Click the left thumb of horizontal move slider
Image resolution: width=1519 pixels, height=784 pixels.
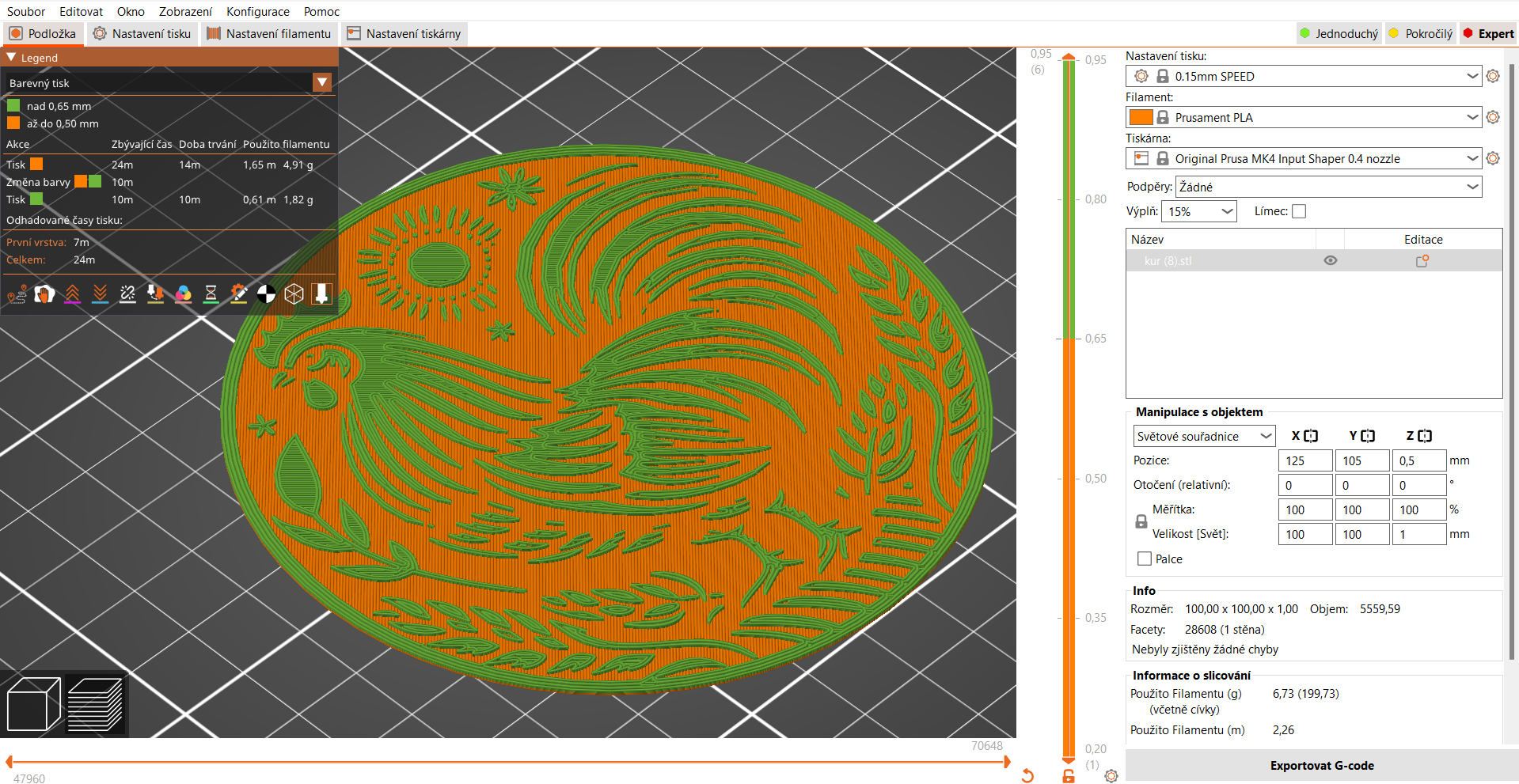[x=9, y=762]
